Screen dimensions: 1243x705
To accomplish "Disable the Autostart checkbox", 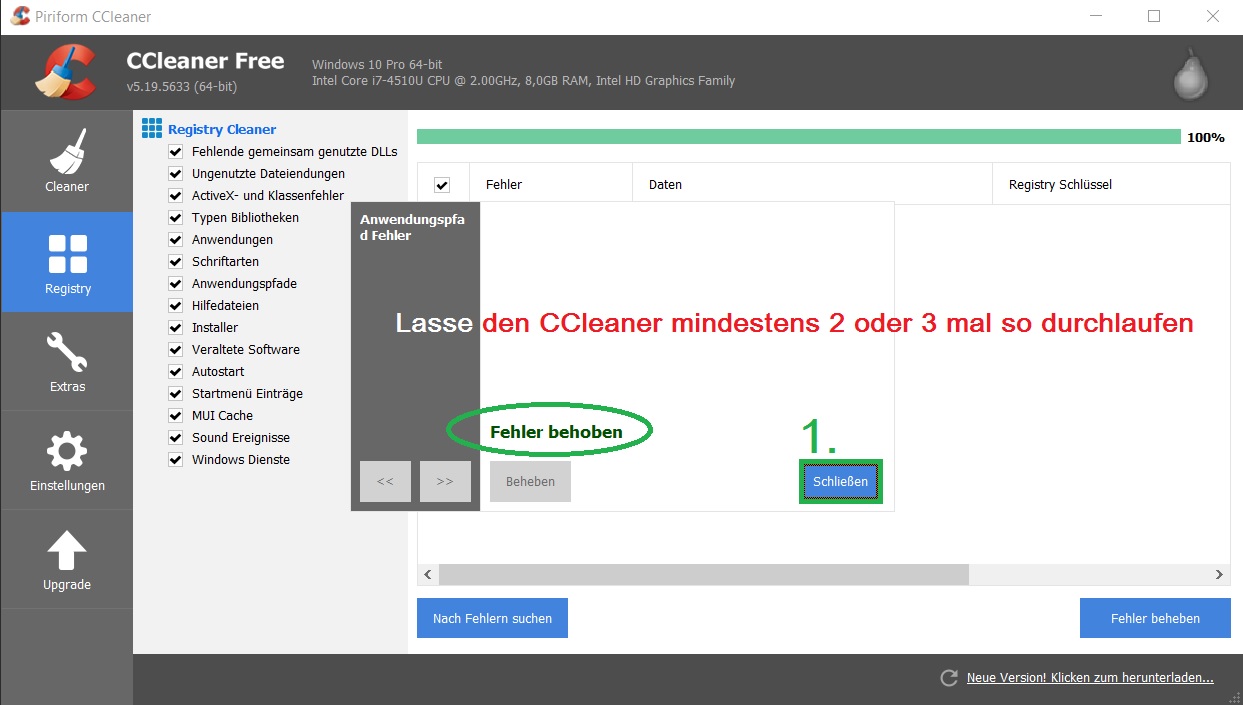I will pyautogui.click(x=176, y=372).
